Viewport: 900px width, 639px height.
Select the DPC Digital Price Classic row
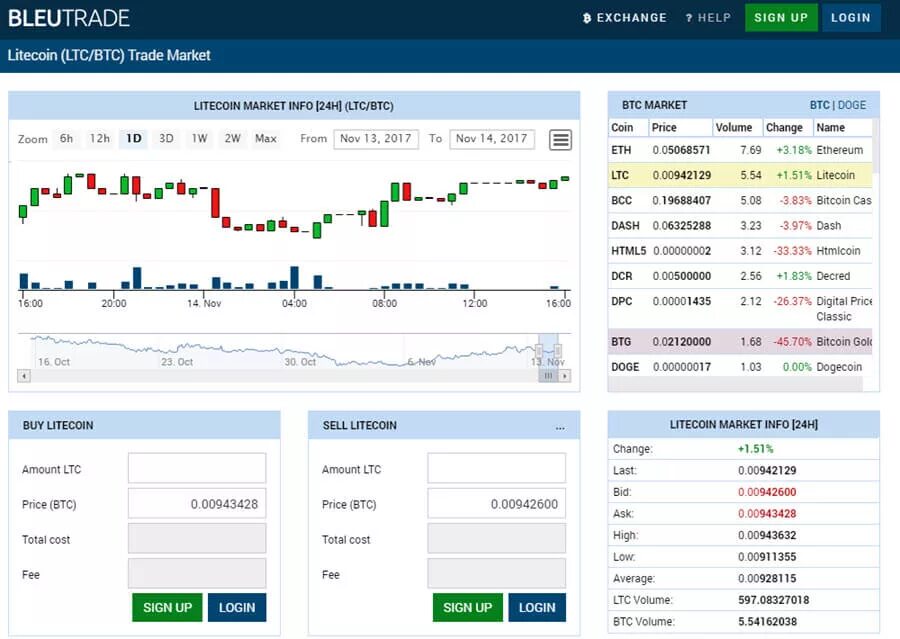click(x=740, y=309)
